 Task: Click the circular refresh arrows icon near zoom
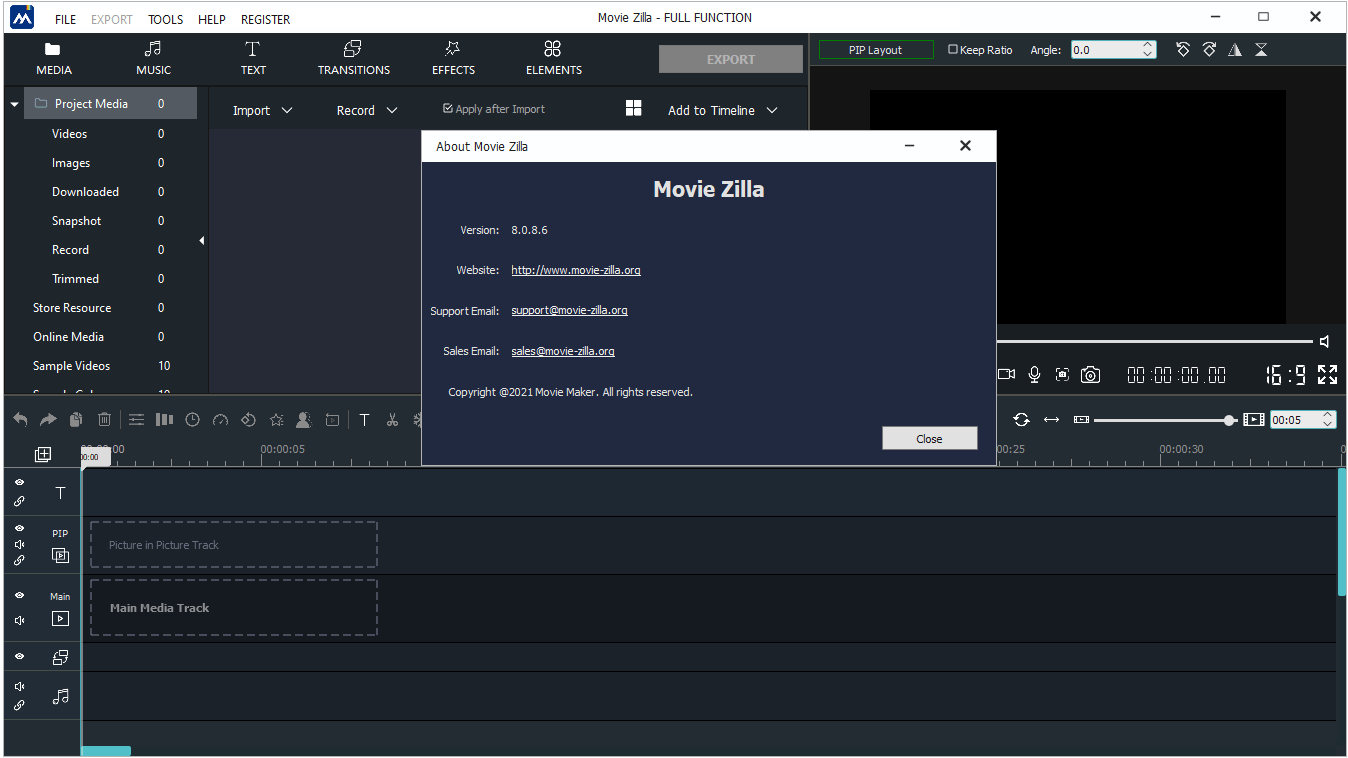(1021, 420)
